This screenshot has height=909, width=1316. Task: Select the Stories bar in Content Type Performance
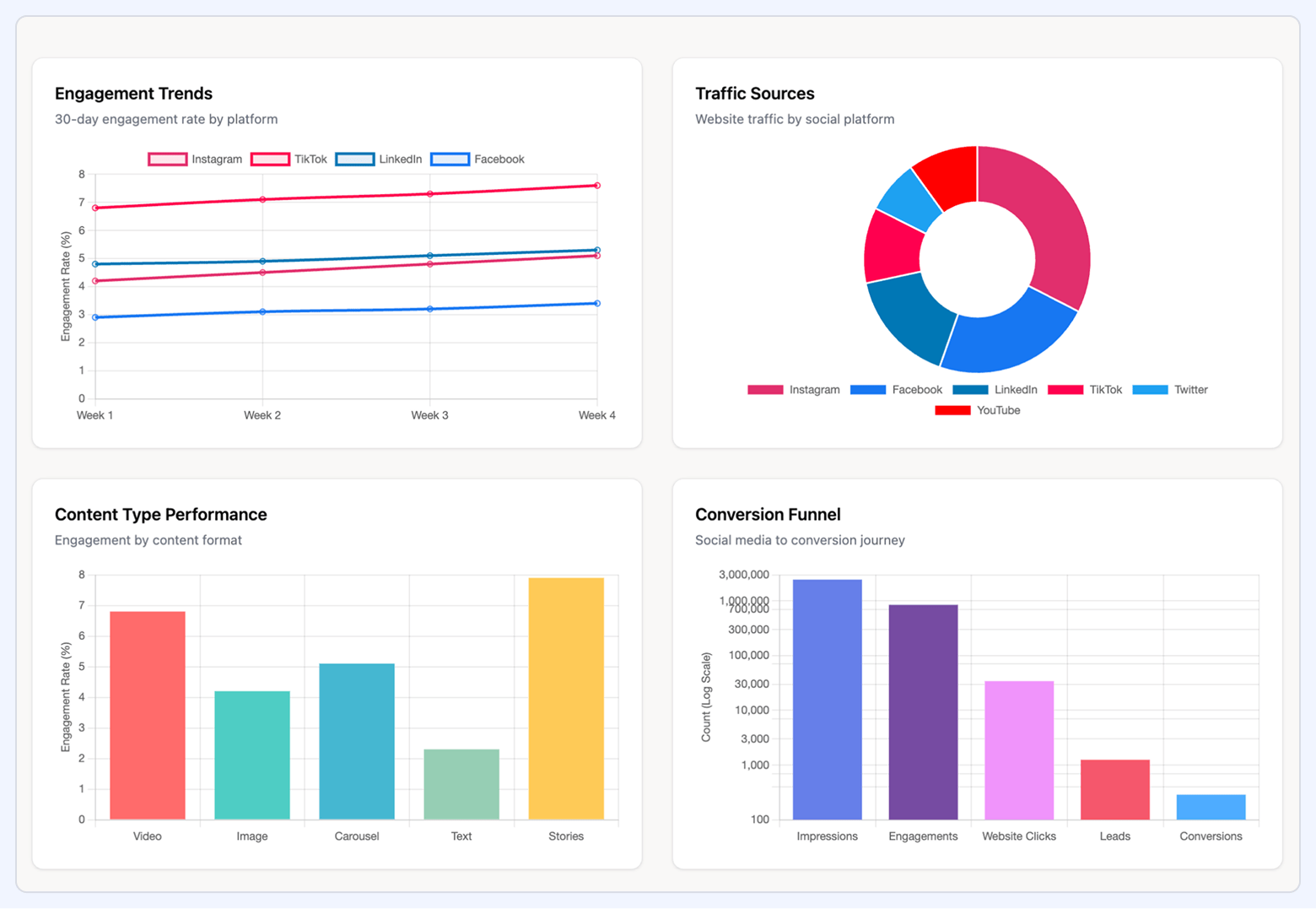tap(565, 701)
